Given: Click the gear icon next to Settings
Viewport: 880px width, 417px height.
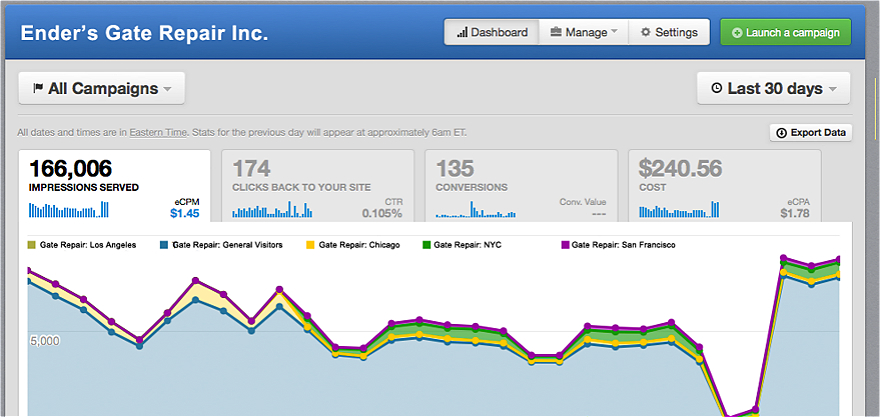Looking at the screenshot, I should click(x=645, y=32).
